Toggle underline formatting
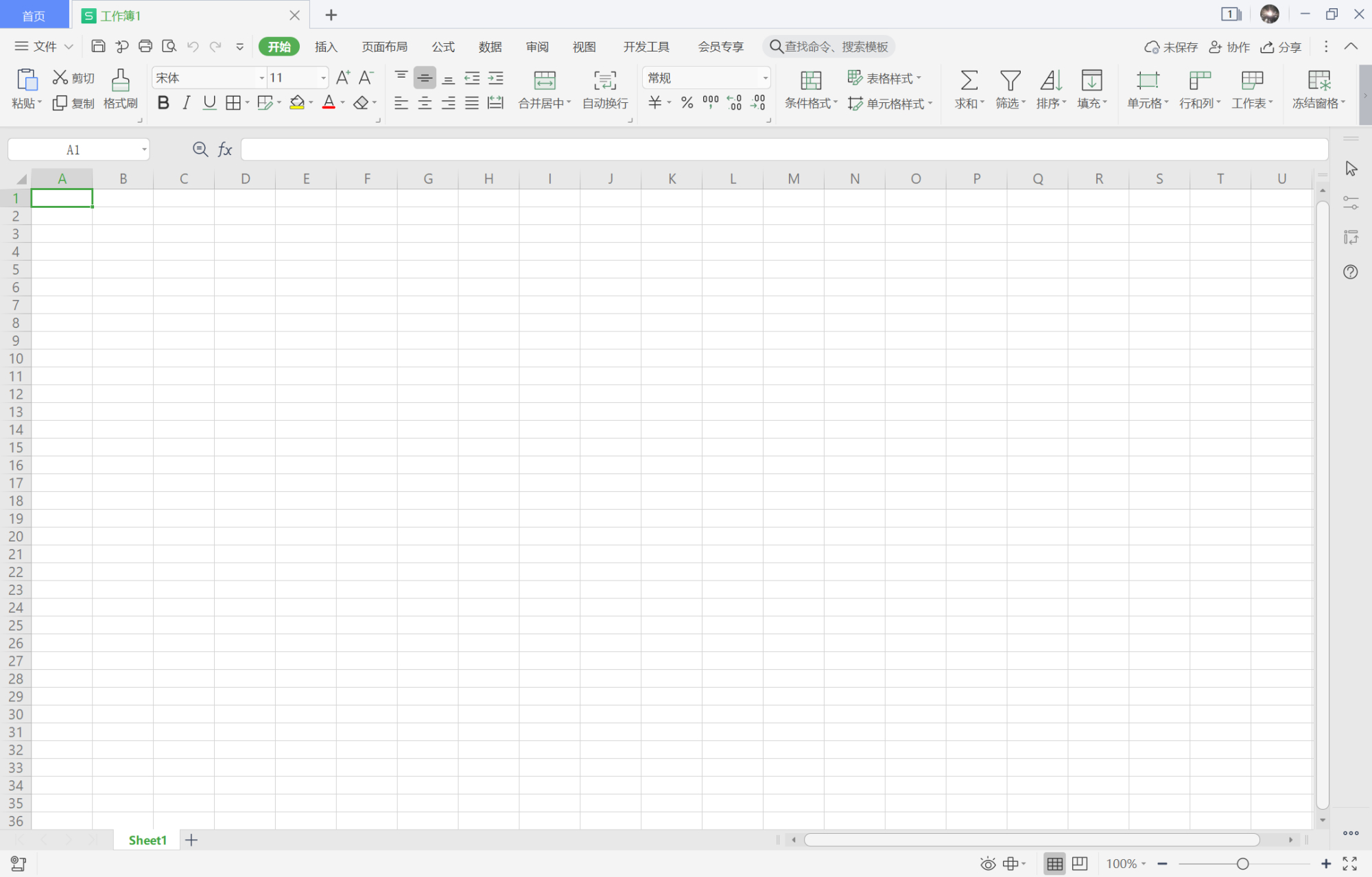This screenshot has height=877, width=1372. point(209,102)
